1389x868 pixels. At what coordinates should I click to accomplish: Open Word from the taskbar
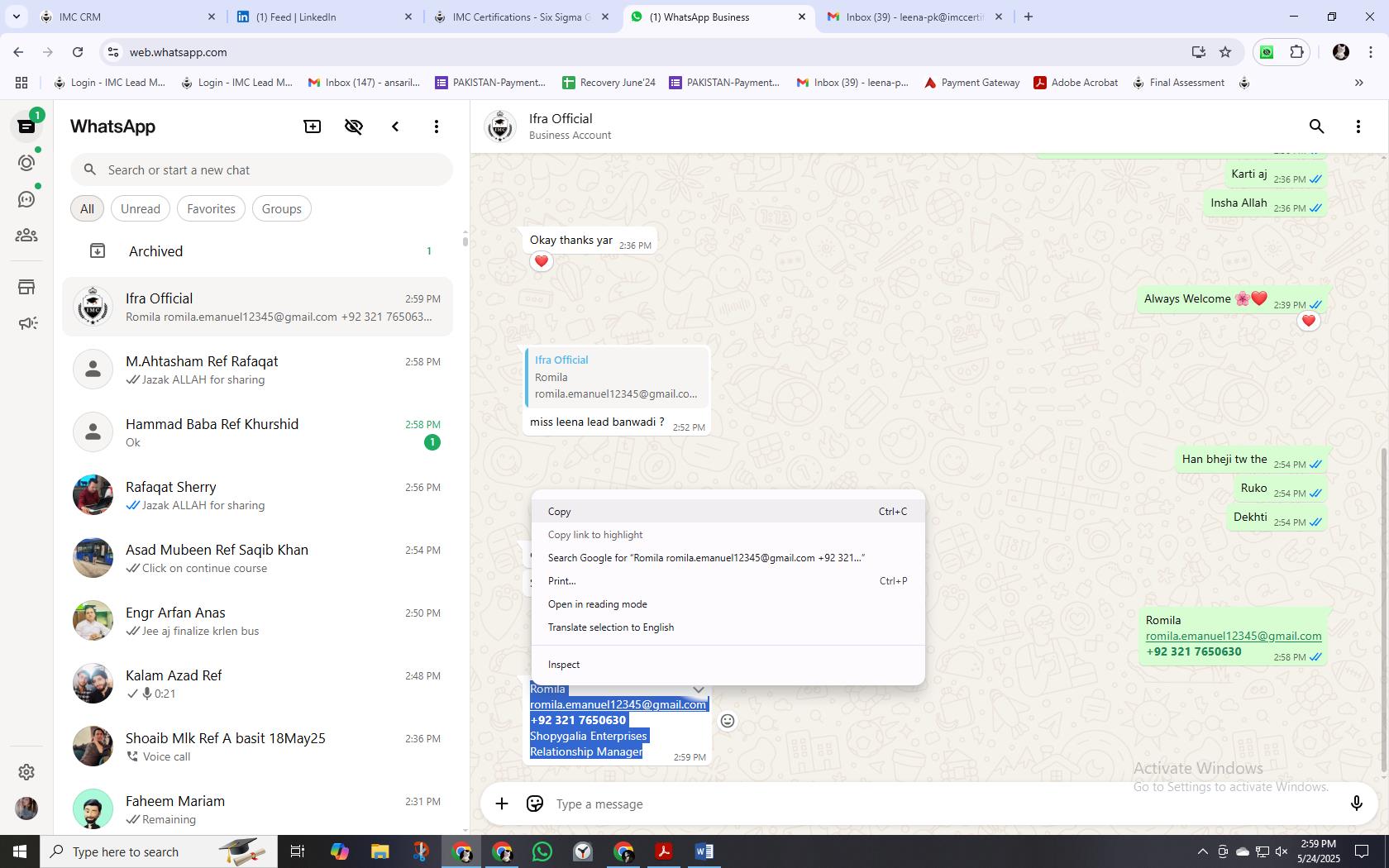click(x=704, y=851)
